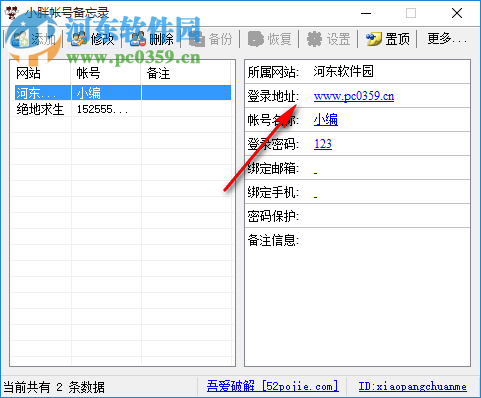Screen dimensions: 481x398
Task: Click the 密码保护 label
Action: tap(273, 216)
